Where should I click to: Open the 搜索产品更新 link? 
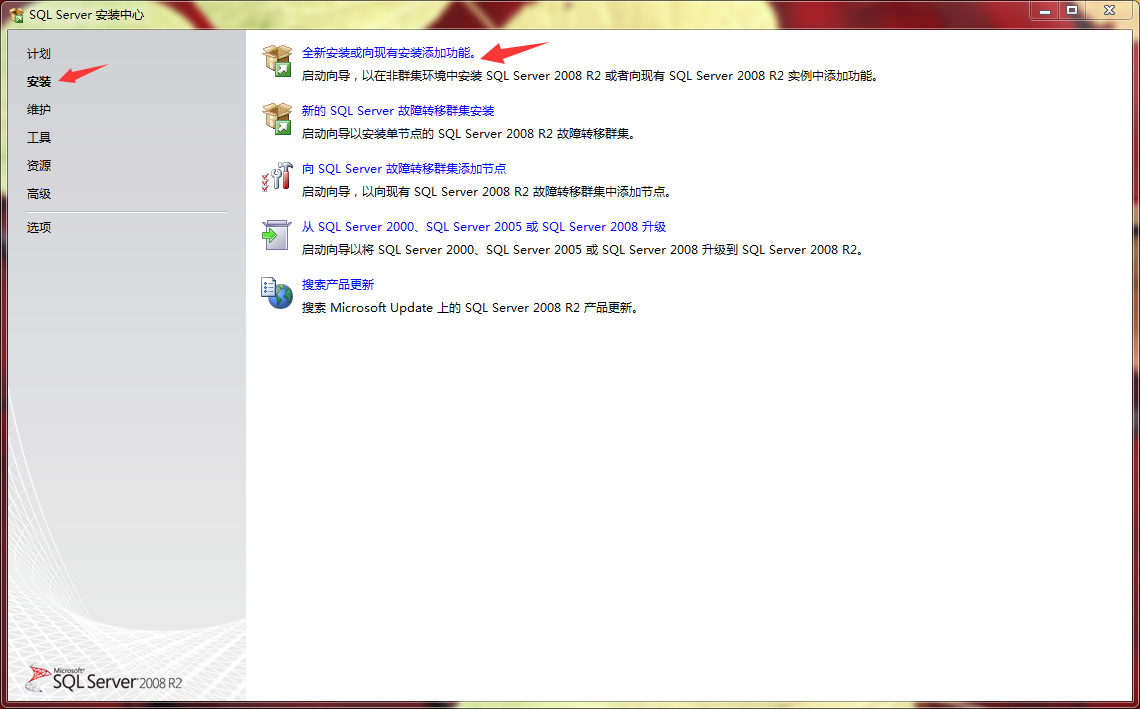click(337, 285)
